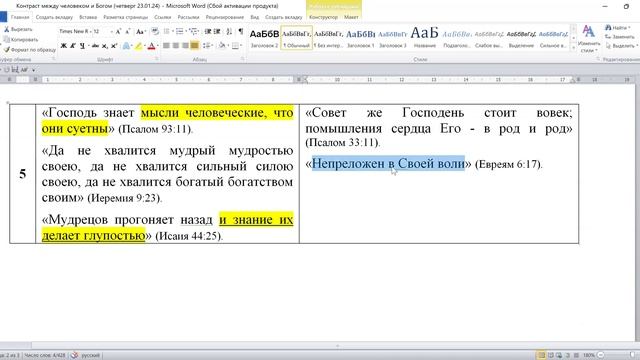This screenshot has width=640, height=360.
Task: Click the spell-check icon in the status bar
Action: click(74, 355)
